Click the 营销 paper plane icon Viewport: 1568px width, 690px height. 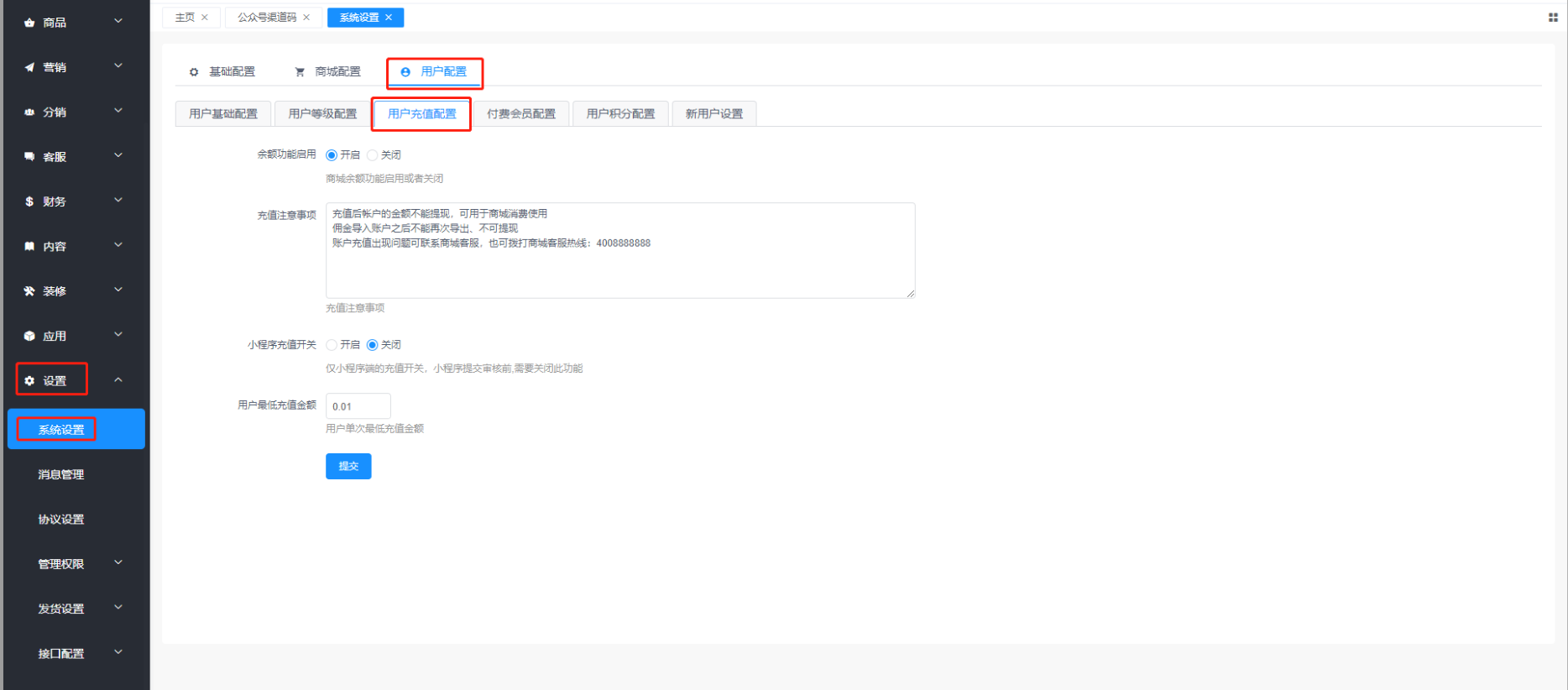(x=29, y=67)
